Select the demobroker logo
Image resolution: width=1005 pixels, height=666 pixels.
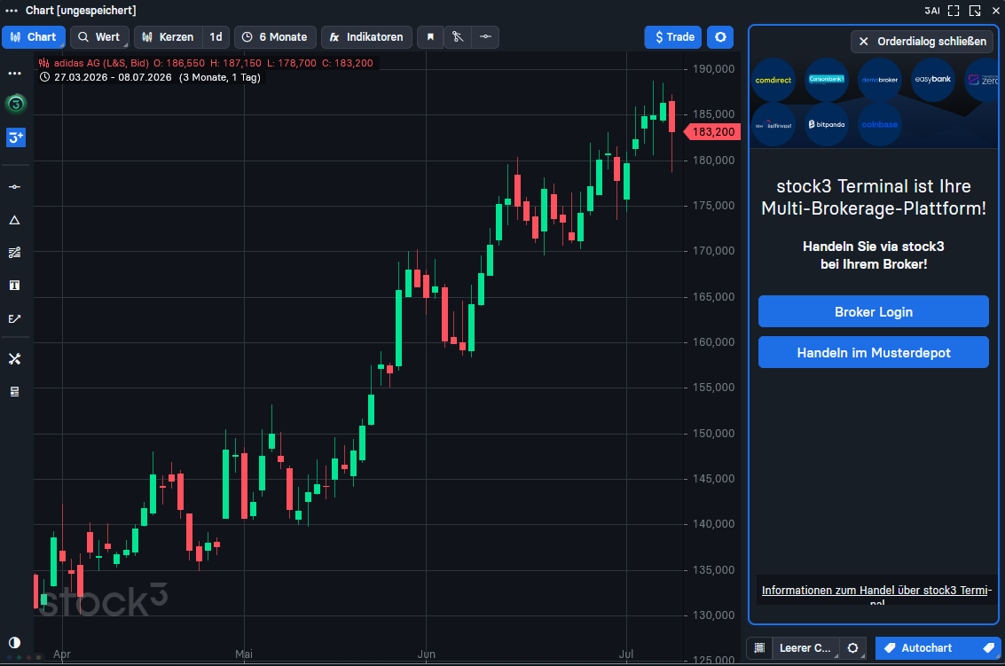(x=879, y=79)
